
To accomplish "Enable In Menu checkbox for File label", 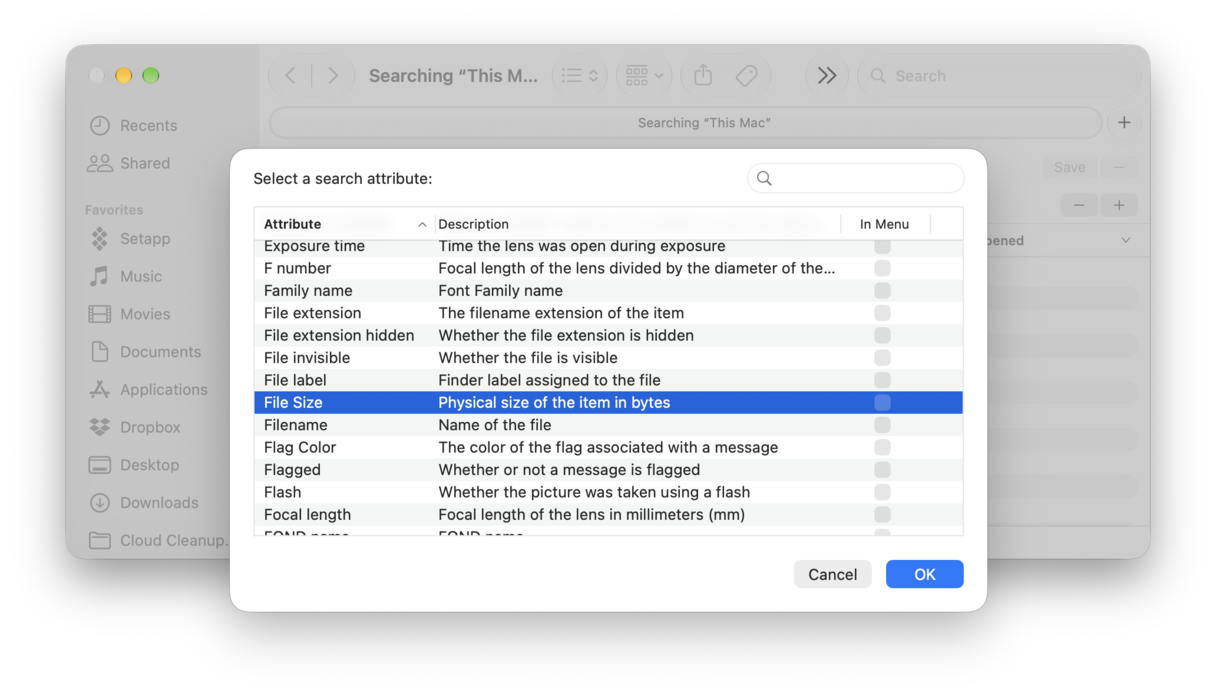I will (882, 380).
